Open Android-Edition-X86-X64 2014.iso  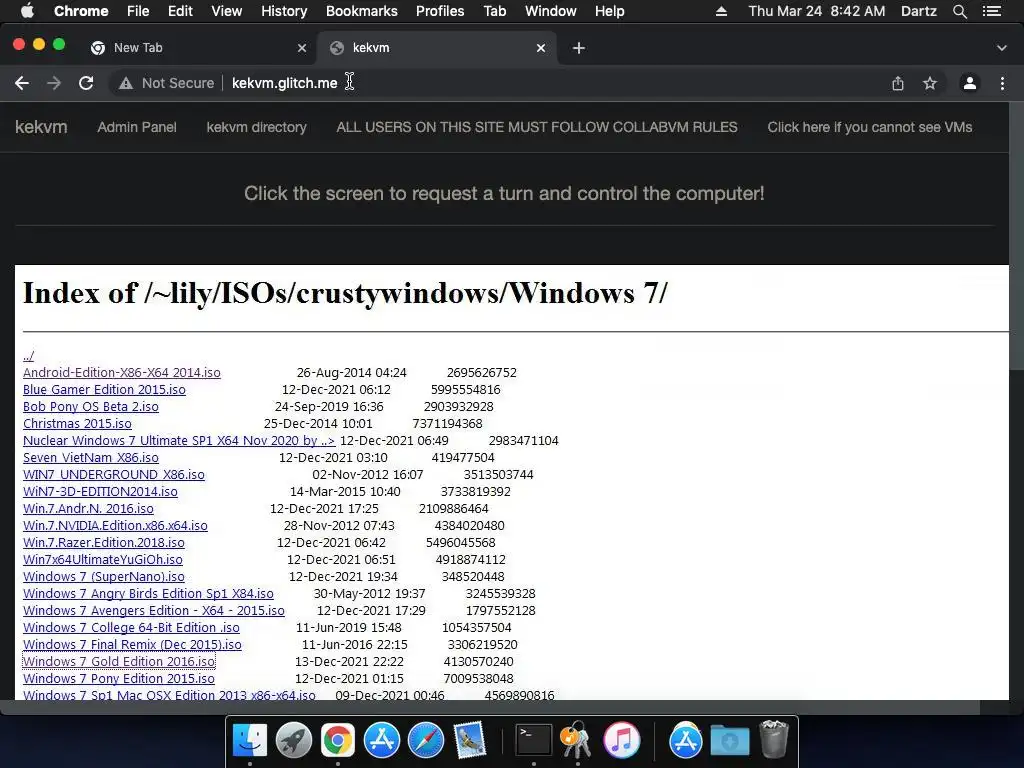[121, 372]
